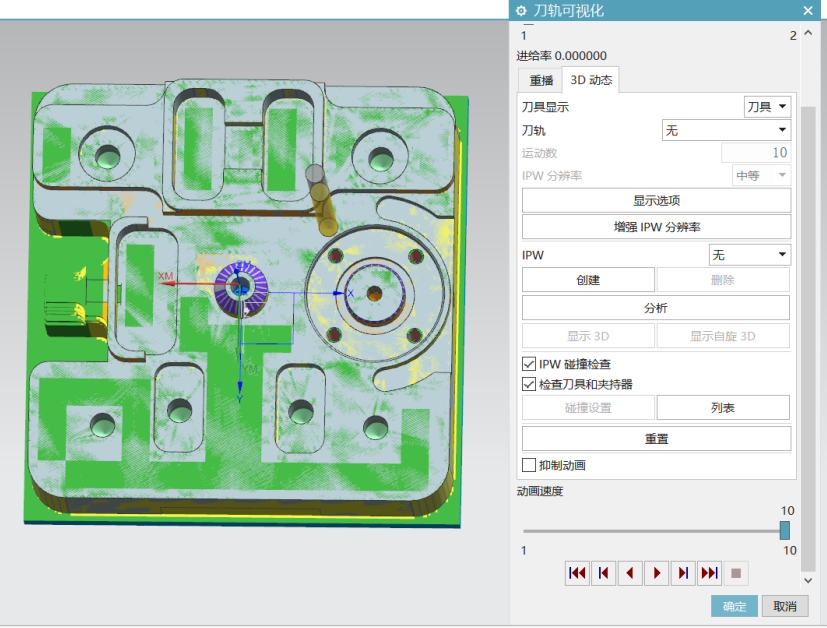
Task: Step forward one move
Action: click(x=683, y=573)
